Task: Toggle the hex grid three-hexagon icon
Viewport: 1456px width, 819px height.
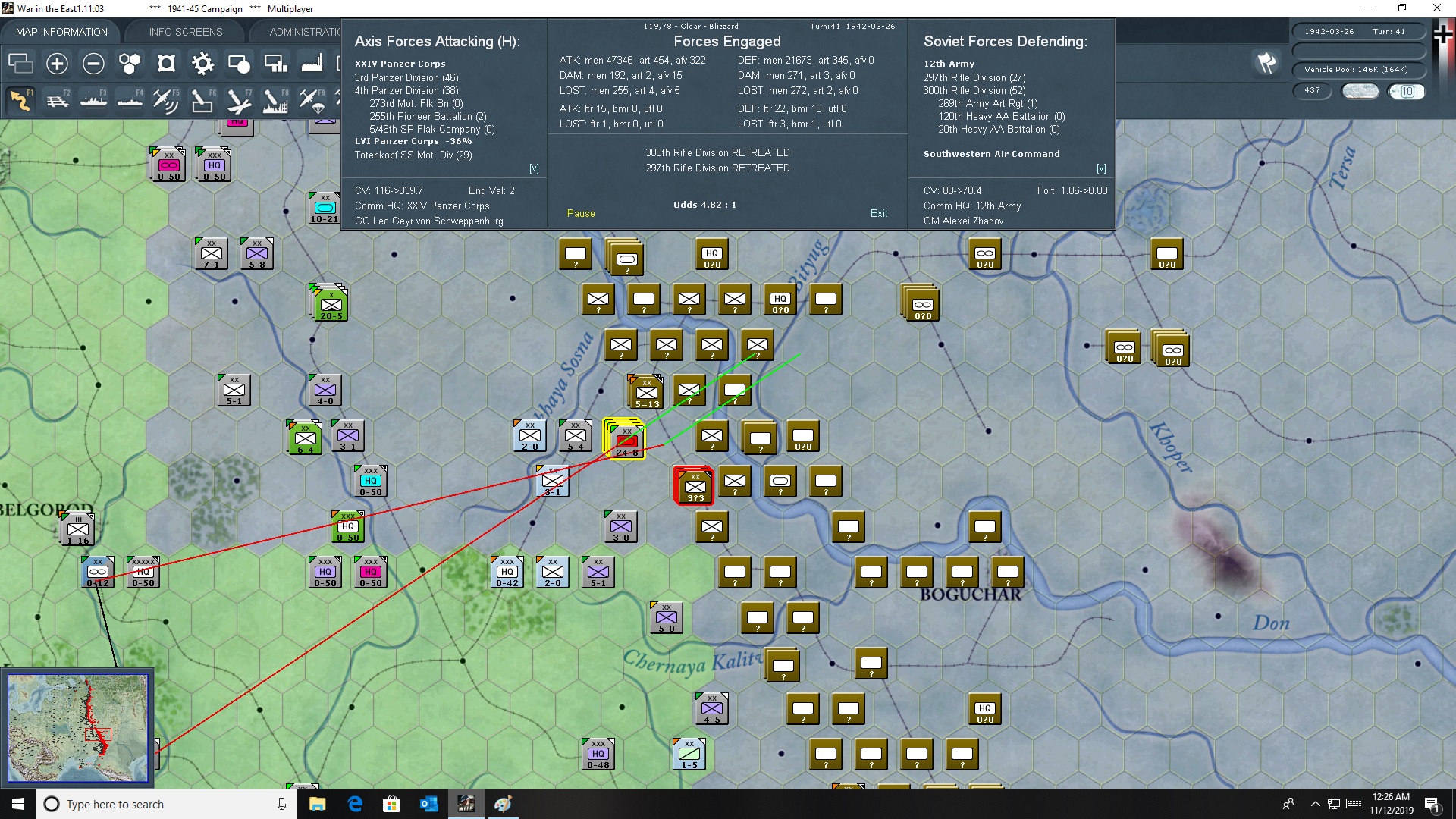Action: click(130, 64)
